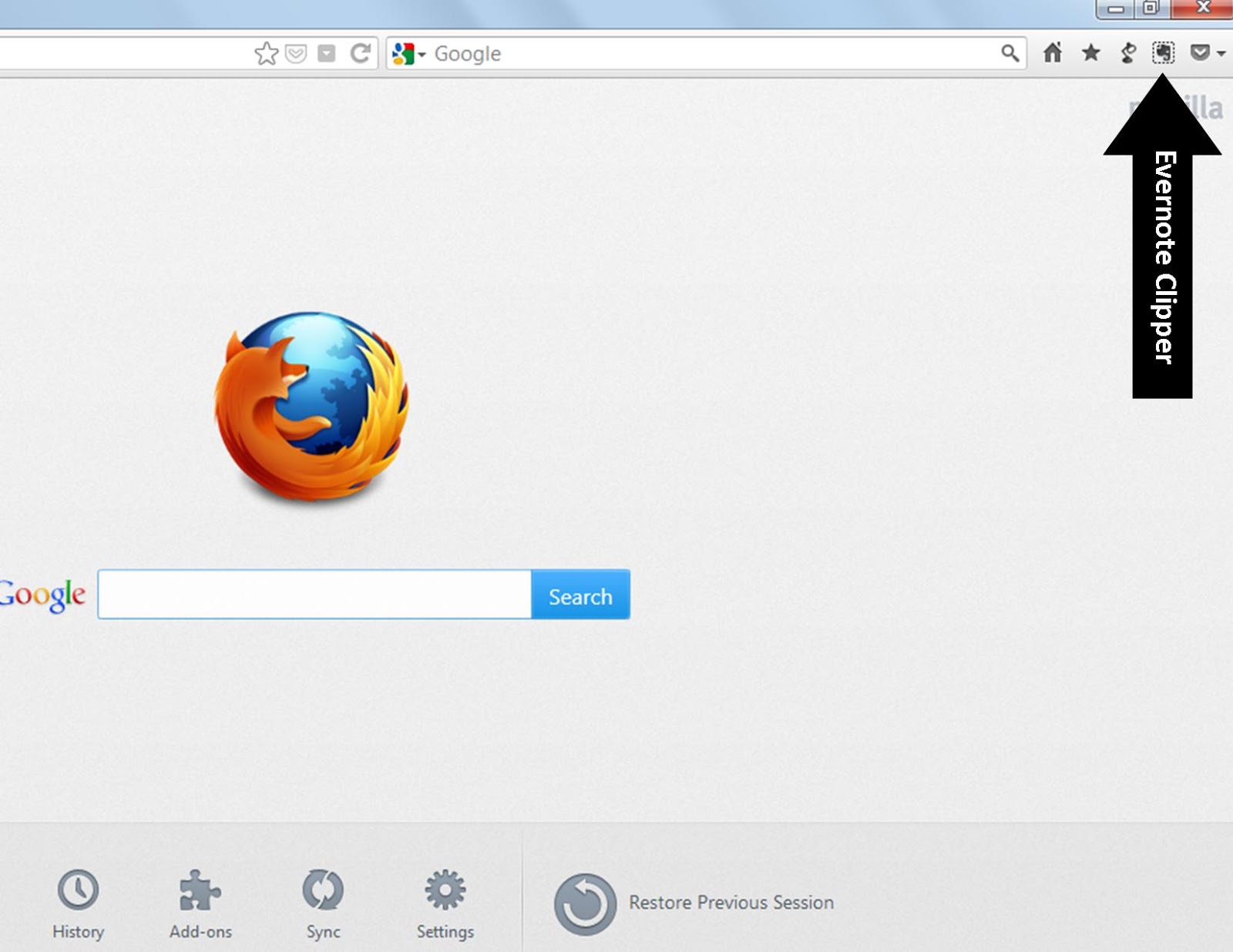This screenshot has width=1233, height=952.
Task: Click the Pocket button in the toolbar
Action: pyautogui.click(x=1200, y=52)
